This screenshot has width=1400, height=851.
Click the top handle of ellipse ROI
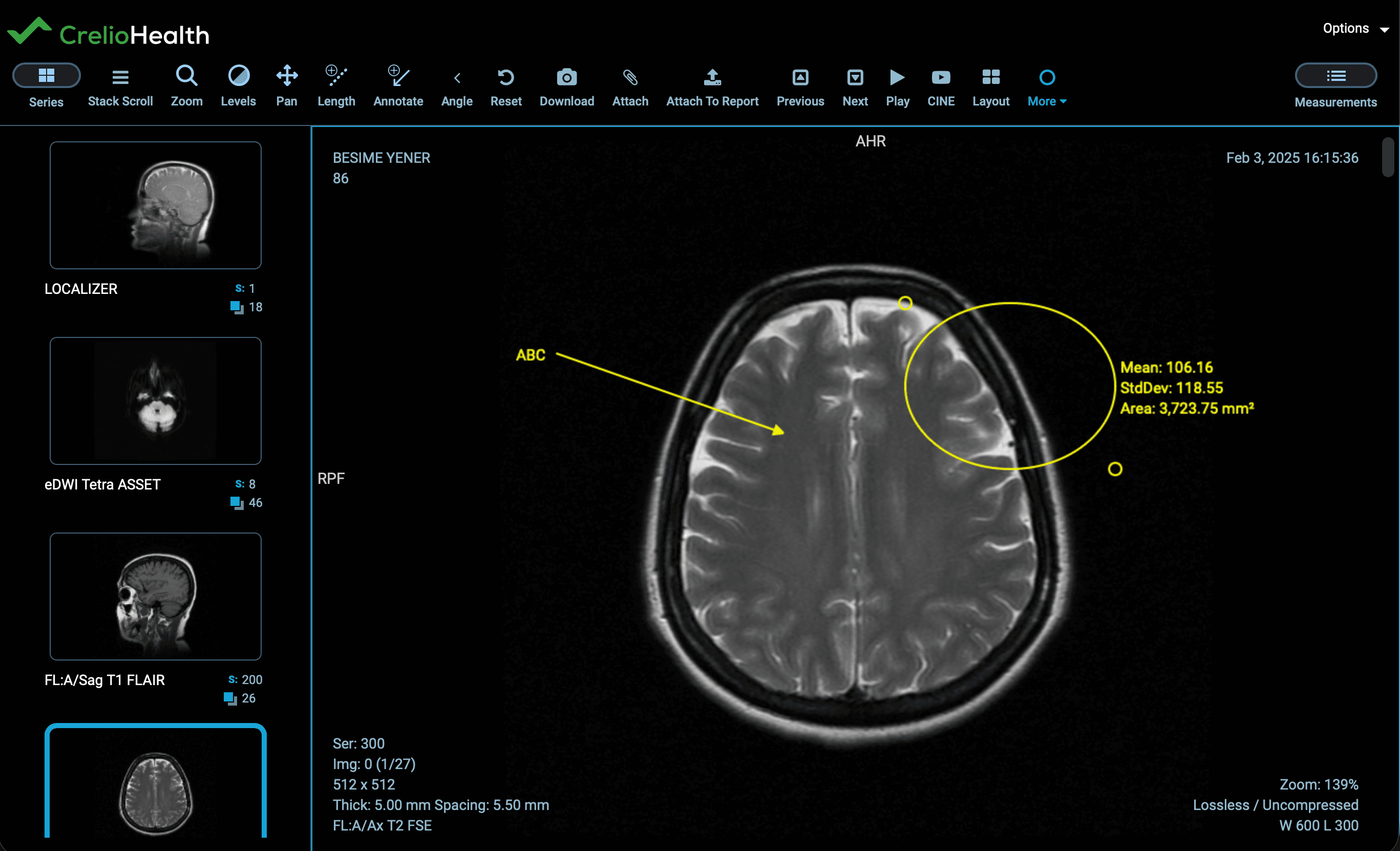point(905,303)
